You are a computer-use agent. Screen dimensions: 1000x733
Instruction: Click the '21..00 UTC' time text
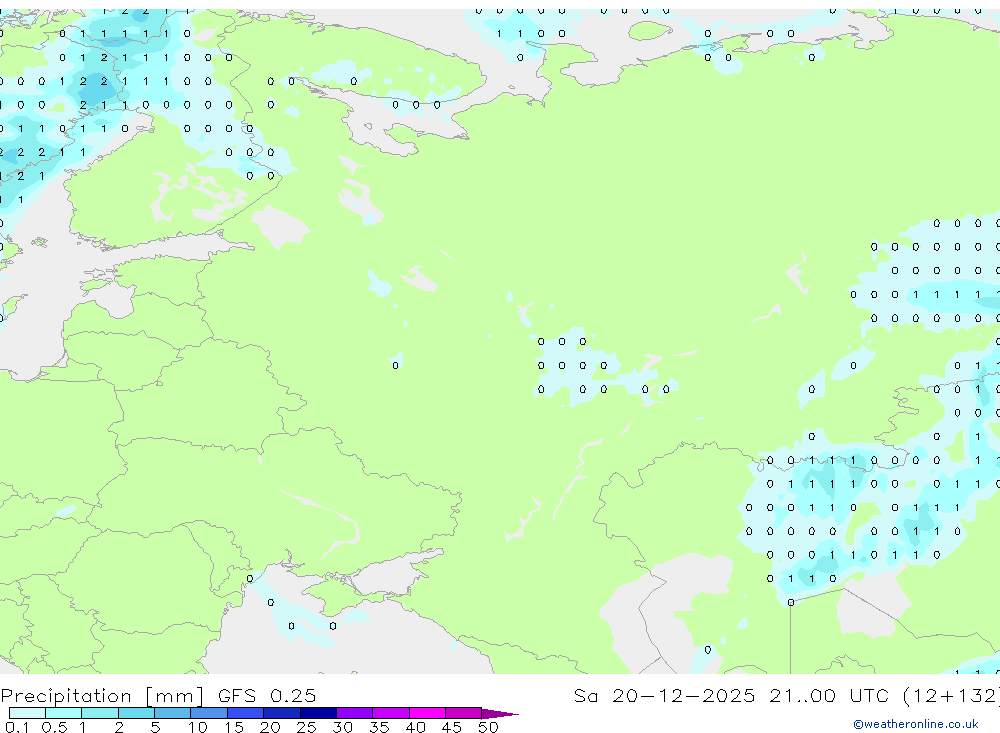tap(828, 695)
